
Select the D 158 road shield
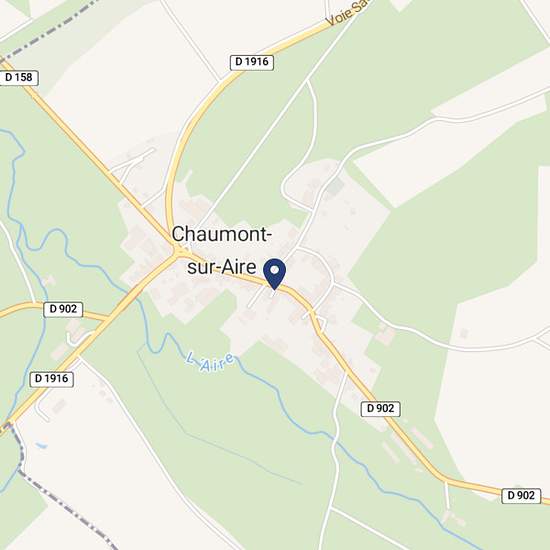[x=19, y=78]
